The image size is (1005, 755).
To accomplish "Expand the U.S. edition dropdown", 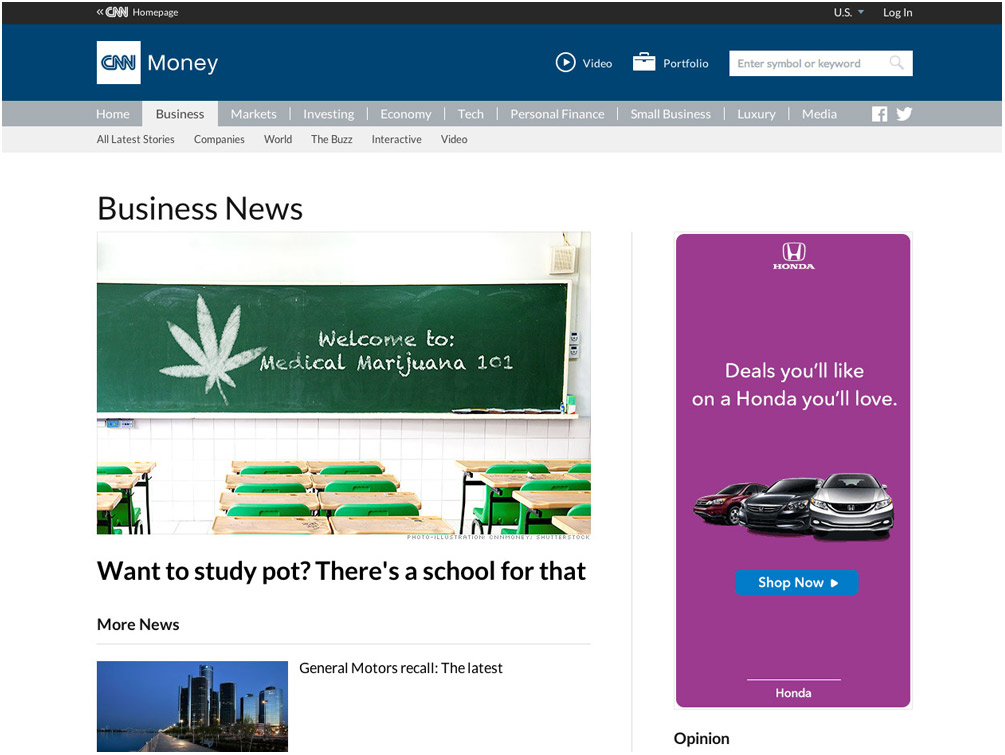I will tap(848, 12).
